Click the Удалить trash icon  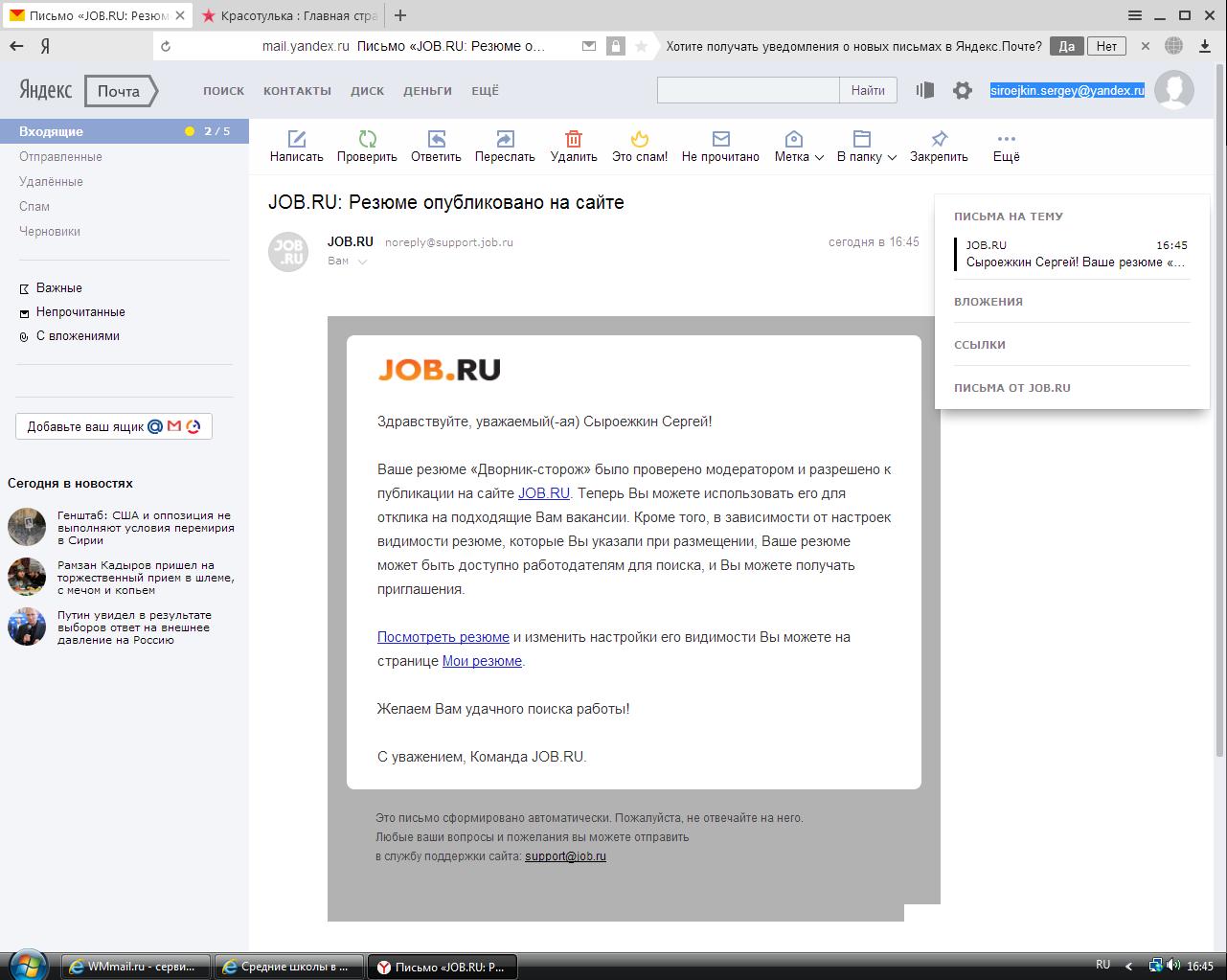coord(574,139)
